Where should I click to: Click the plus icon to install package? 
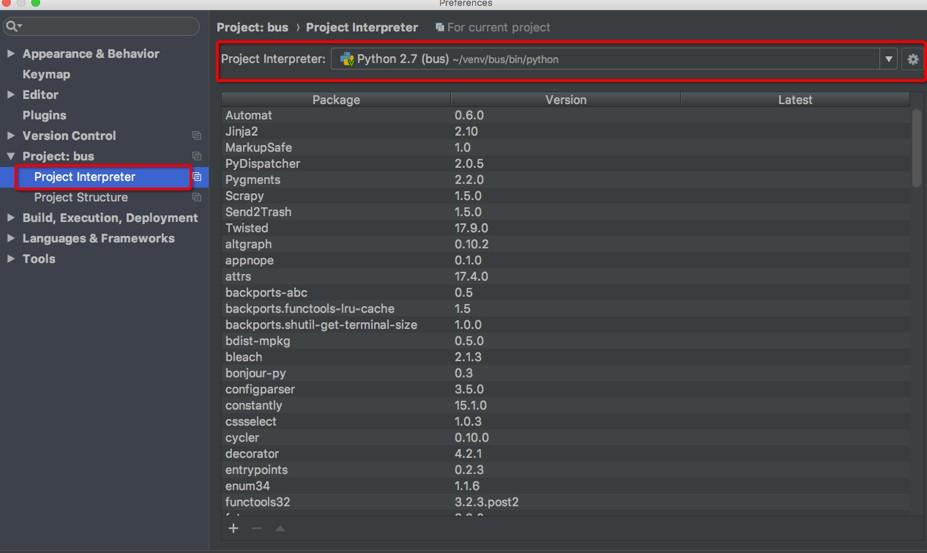pyautogui.click(x=234, y=528)
